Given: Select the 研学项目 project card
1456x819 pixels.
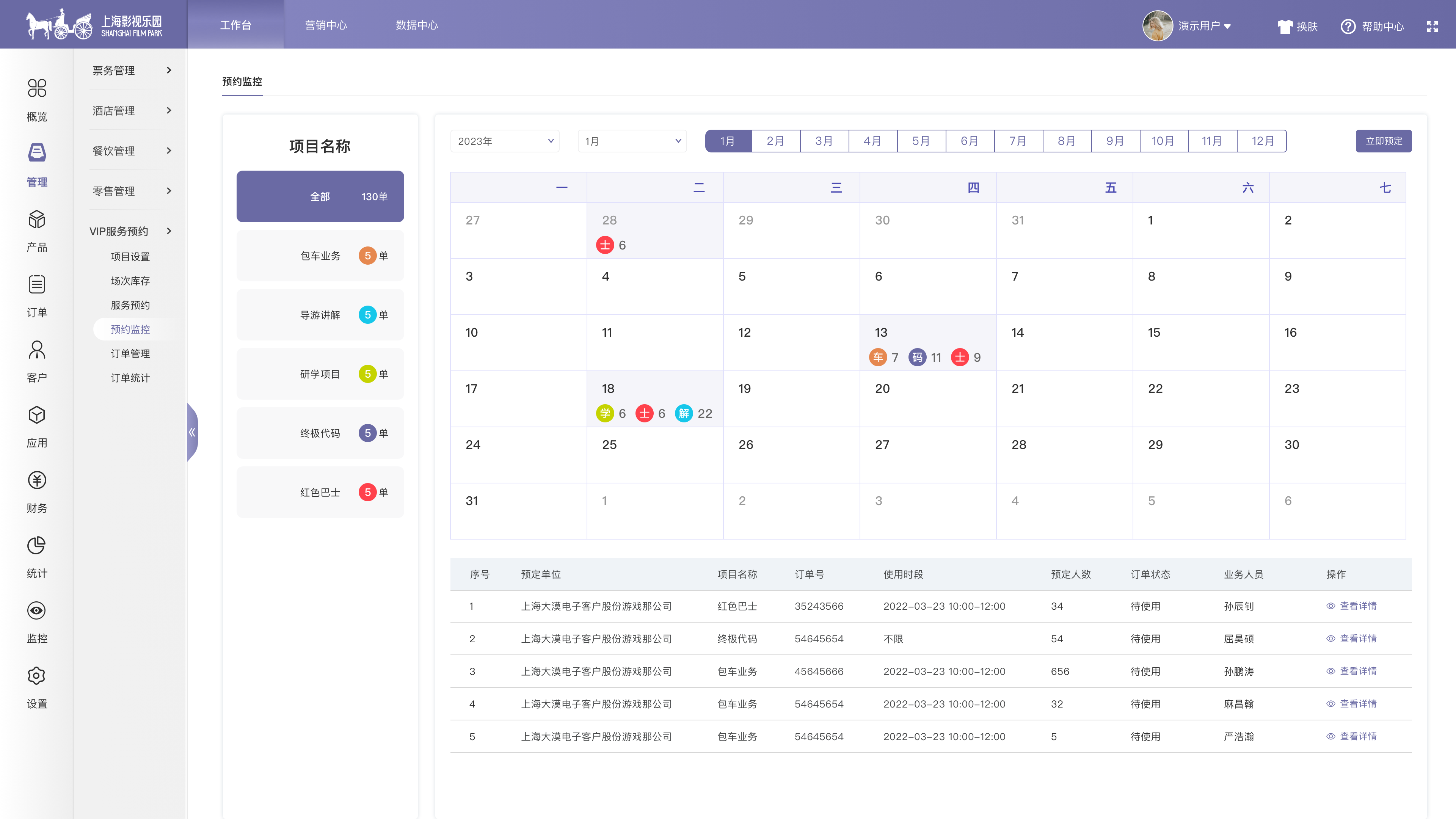Looking at the screenshot, I should click(320, 373).
